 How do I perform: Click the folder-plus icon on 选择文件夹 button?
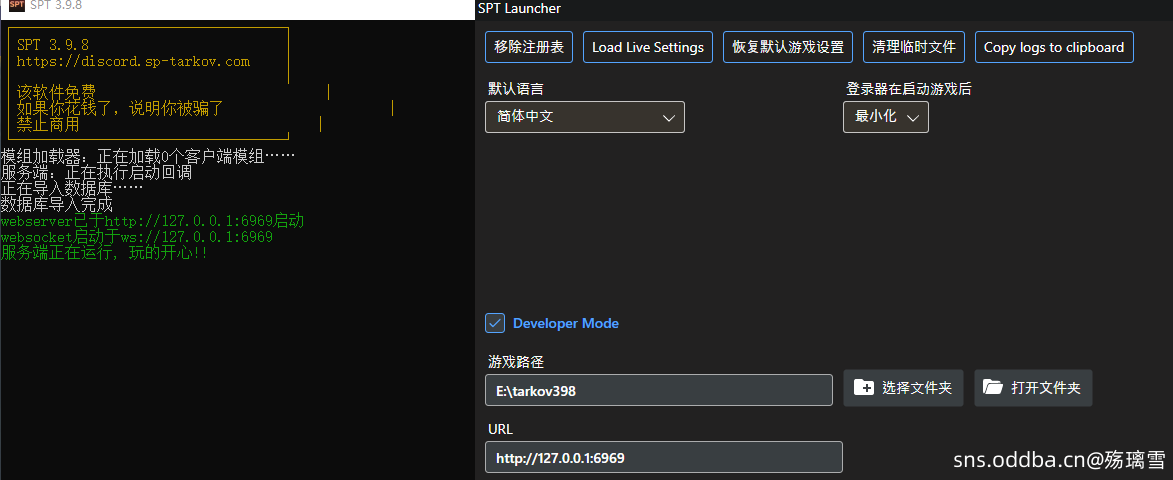coord(864,387)
